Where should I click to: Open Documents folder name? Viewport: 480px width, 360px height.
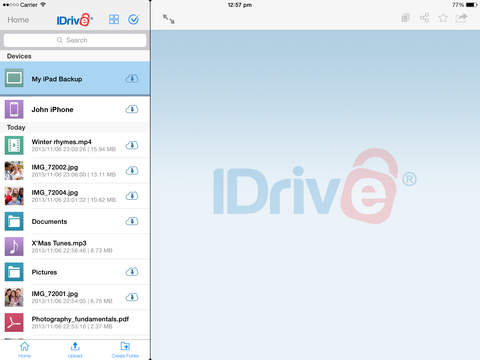pos(49,222)
